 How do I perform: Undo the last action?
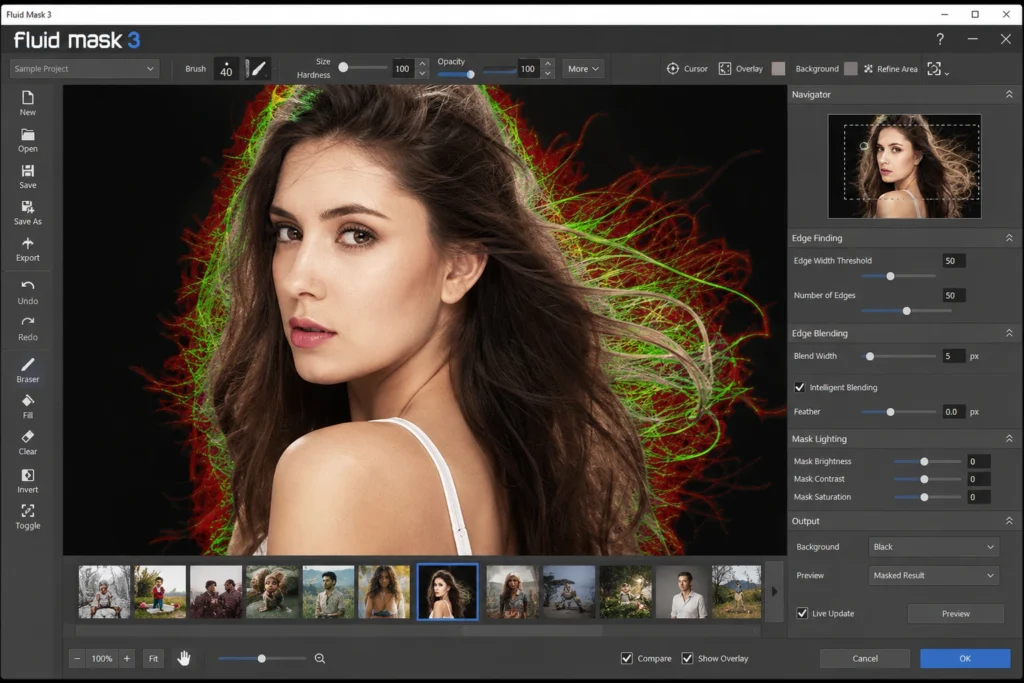[27, 286]
